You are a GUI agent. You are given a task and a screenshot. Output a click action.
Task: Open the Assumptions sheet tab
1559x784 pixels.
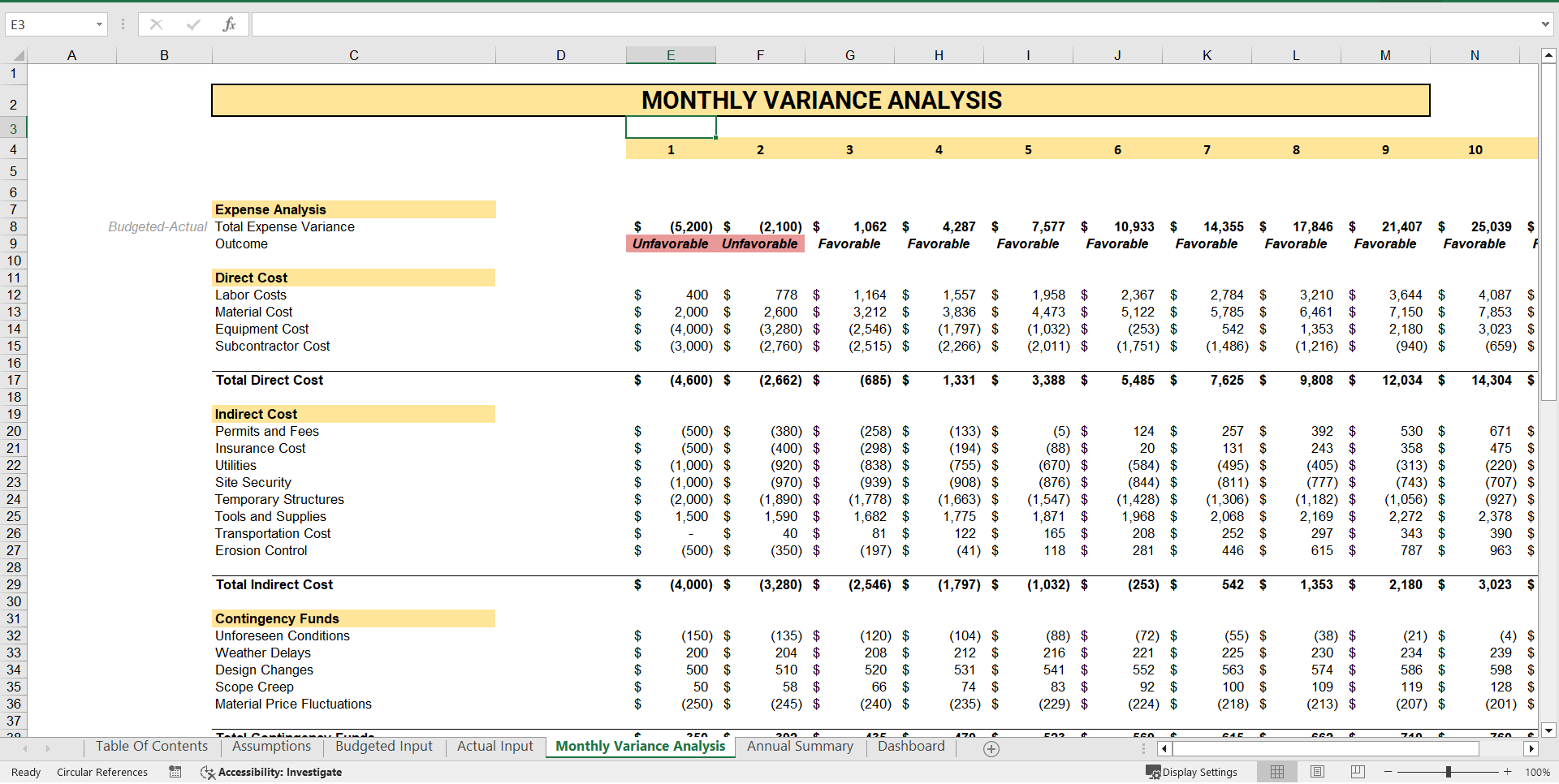(x=271, y=747)
